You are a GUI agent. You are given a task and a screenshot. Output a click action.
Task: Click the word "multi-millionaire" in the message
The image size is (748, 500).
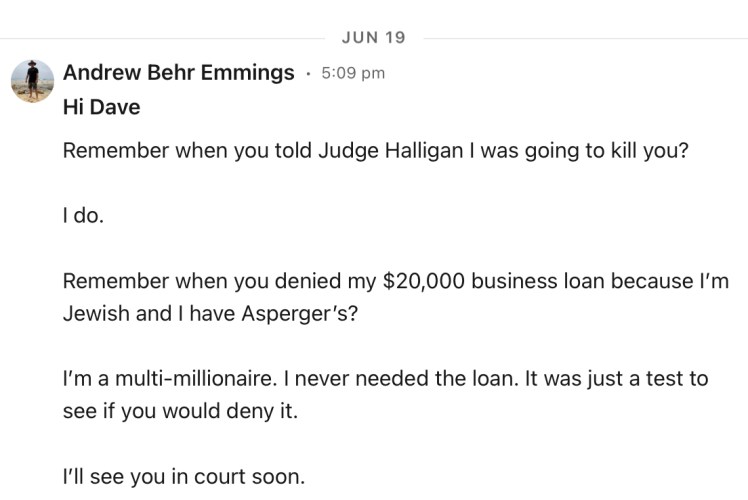175,379
